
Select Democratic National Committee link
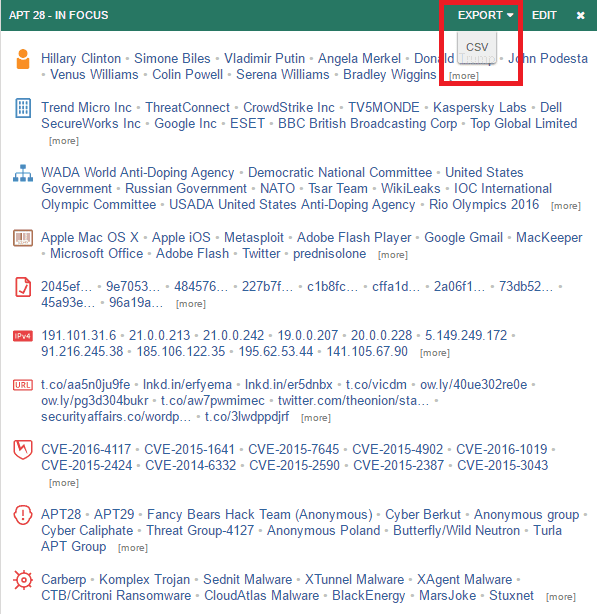pyautogui.click(x=340, y=172)
